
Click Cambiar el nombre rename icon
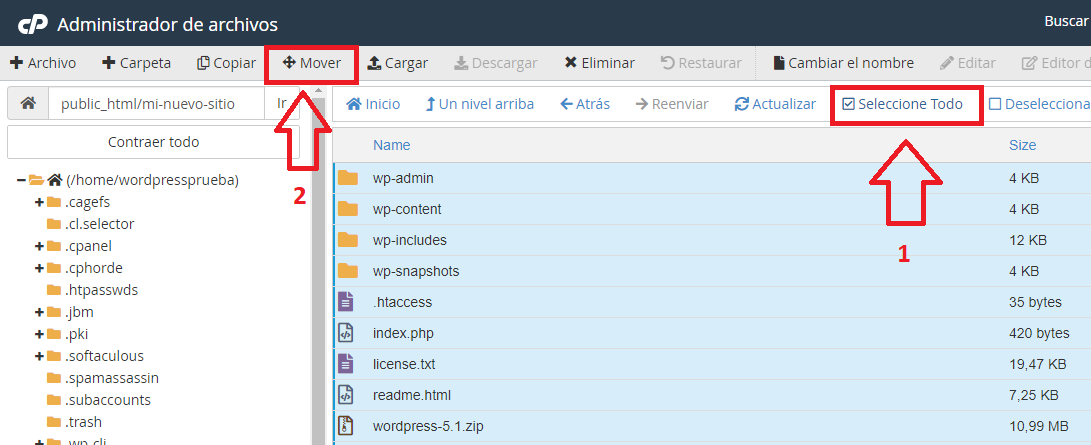click(x=779, y=63)
